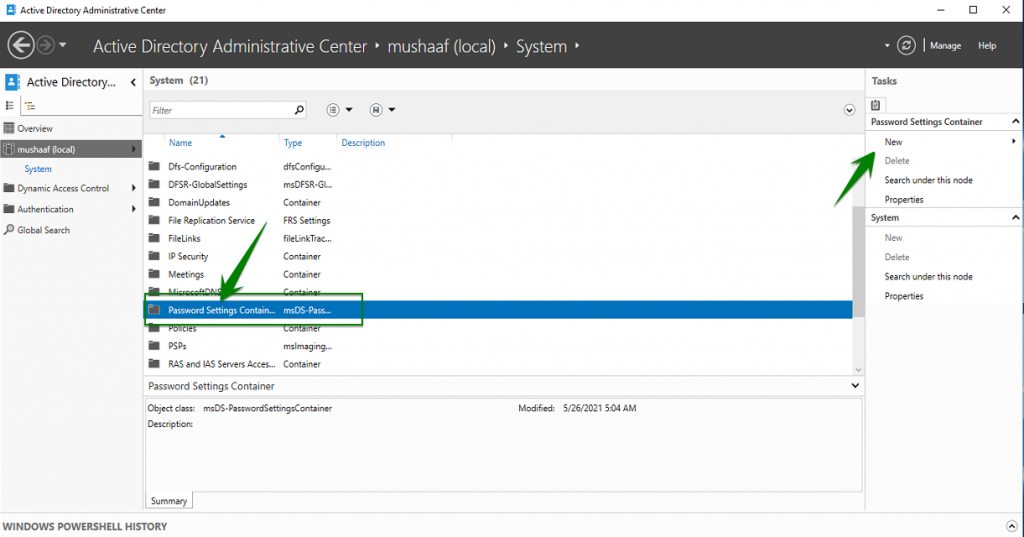Click breadcrumb 'mushaaf (local)'

click(x=441, y=46)
